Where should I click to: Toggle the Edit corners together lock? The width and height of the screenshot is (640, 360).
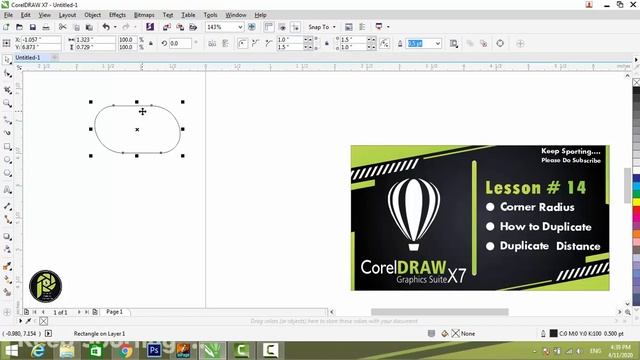(x=327, y=43)
